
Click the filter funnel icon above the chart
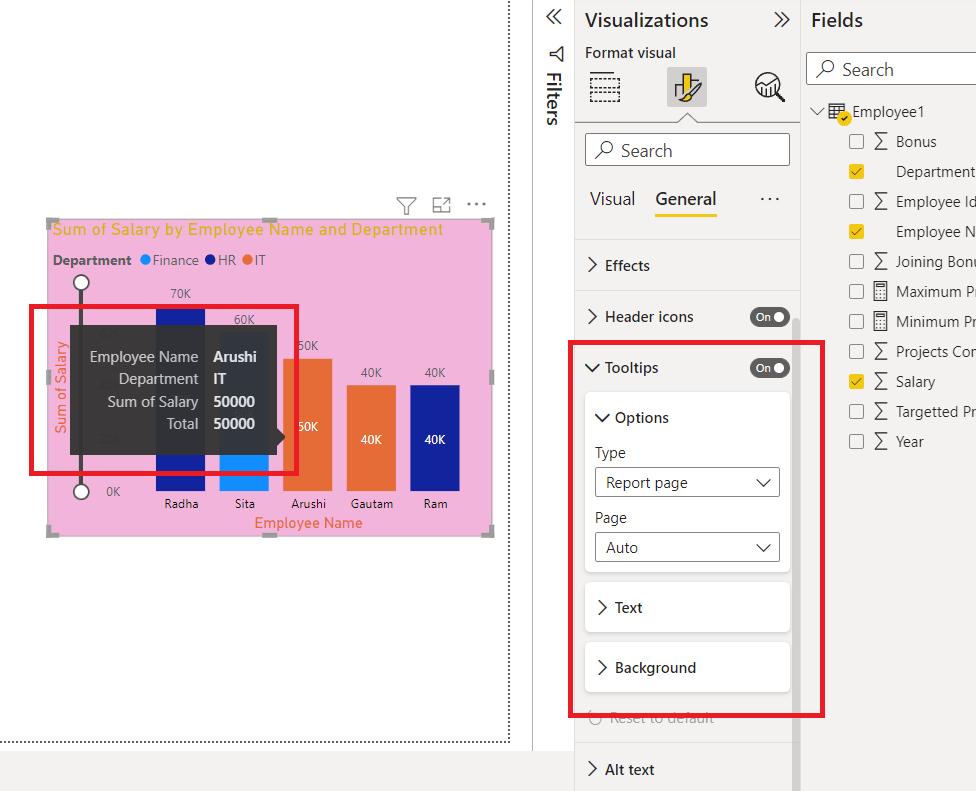pyautogui.click(x=406, y=205)
